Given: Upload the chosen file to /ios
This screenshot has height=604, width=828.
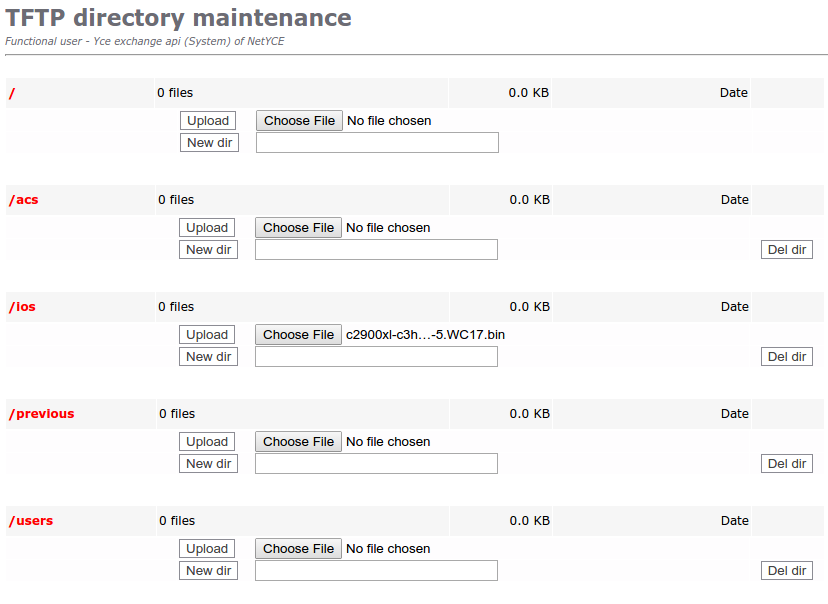Looking at the screenshot, I should click(207, 335).
